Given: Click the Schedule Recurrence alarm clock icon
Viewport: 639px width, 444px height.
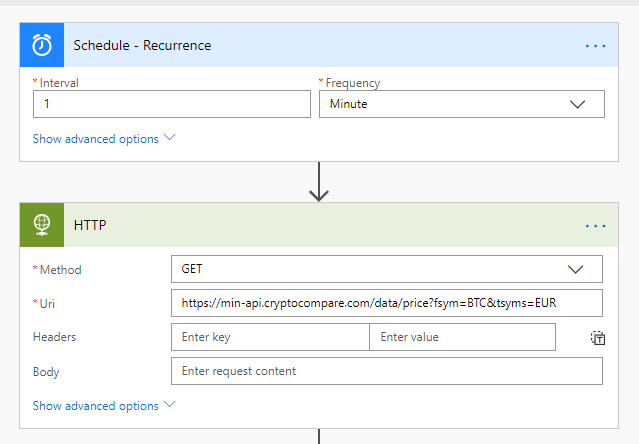Looking at the screenshot, I should click(42, 45).
